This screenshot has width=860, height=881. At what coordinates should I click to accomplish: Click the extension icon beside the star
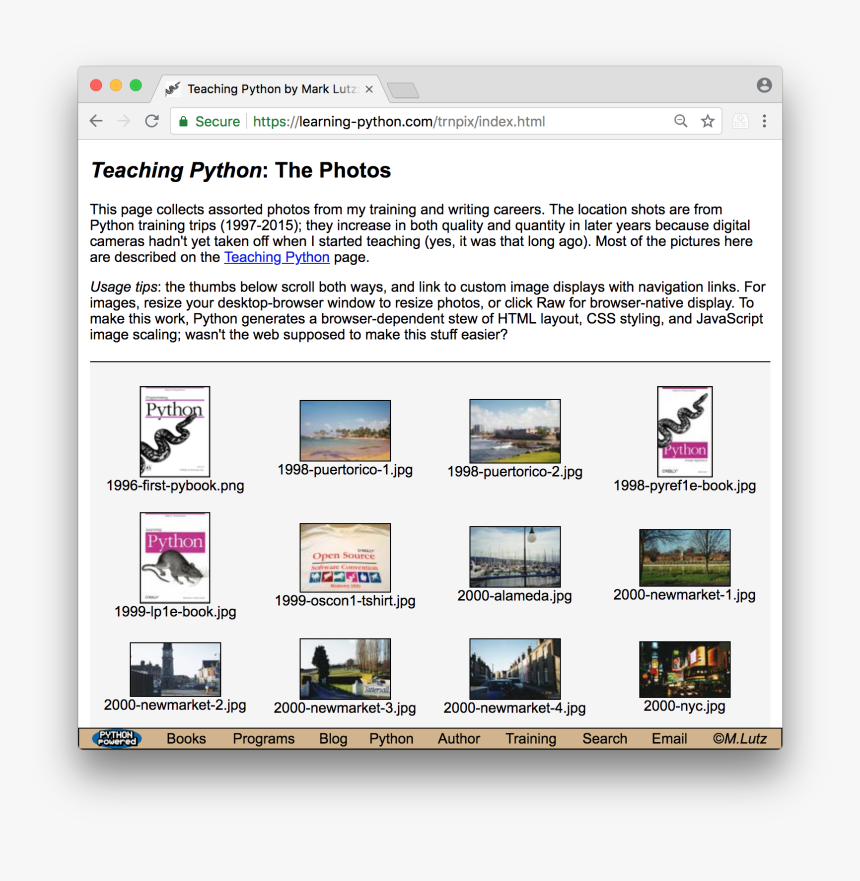tap(740, 121)
